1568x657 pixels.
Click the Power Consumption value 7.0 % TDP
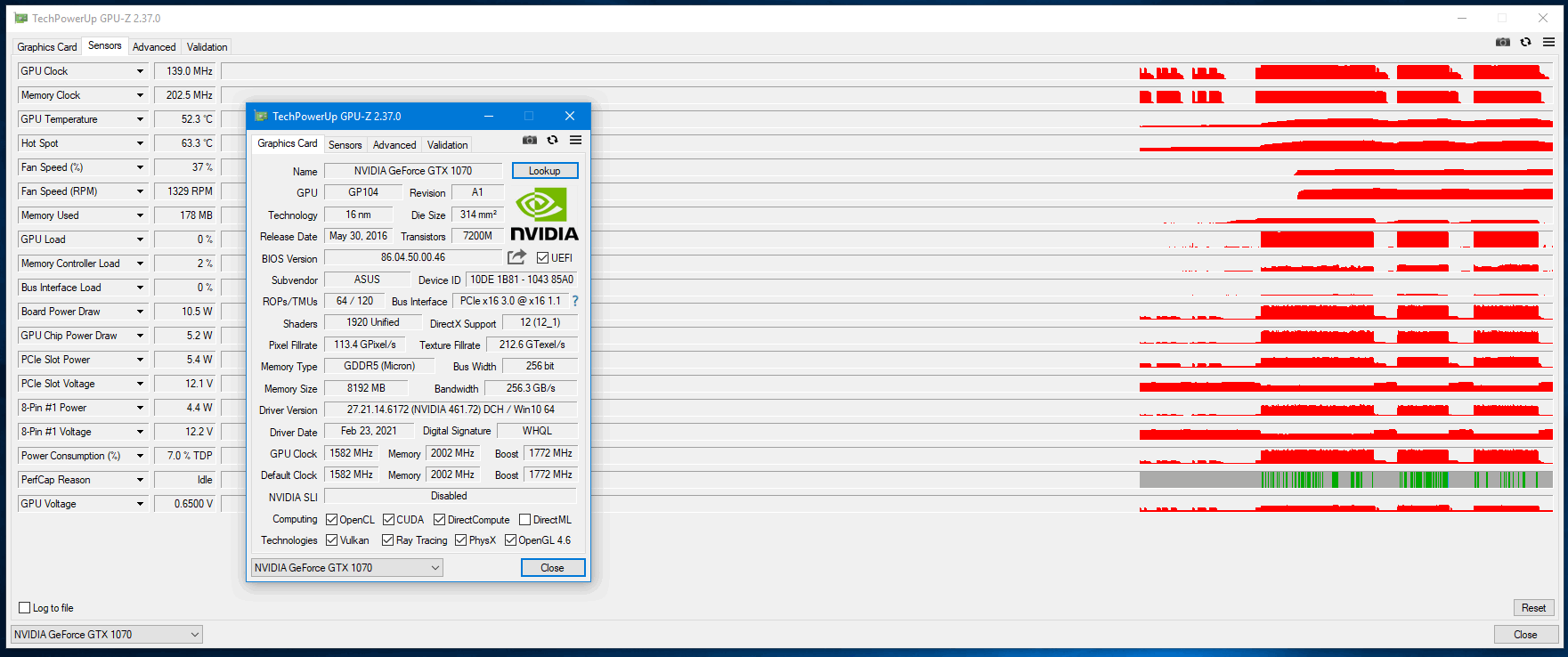click(x=184, y=456)
